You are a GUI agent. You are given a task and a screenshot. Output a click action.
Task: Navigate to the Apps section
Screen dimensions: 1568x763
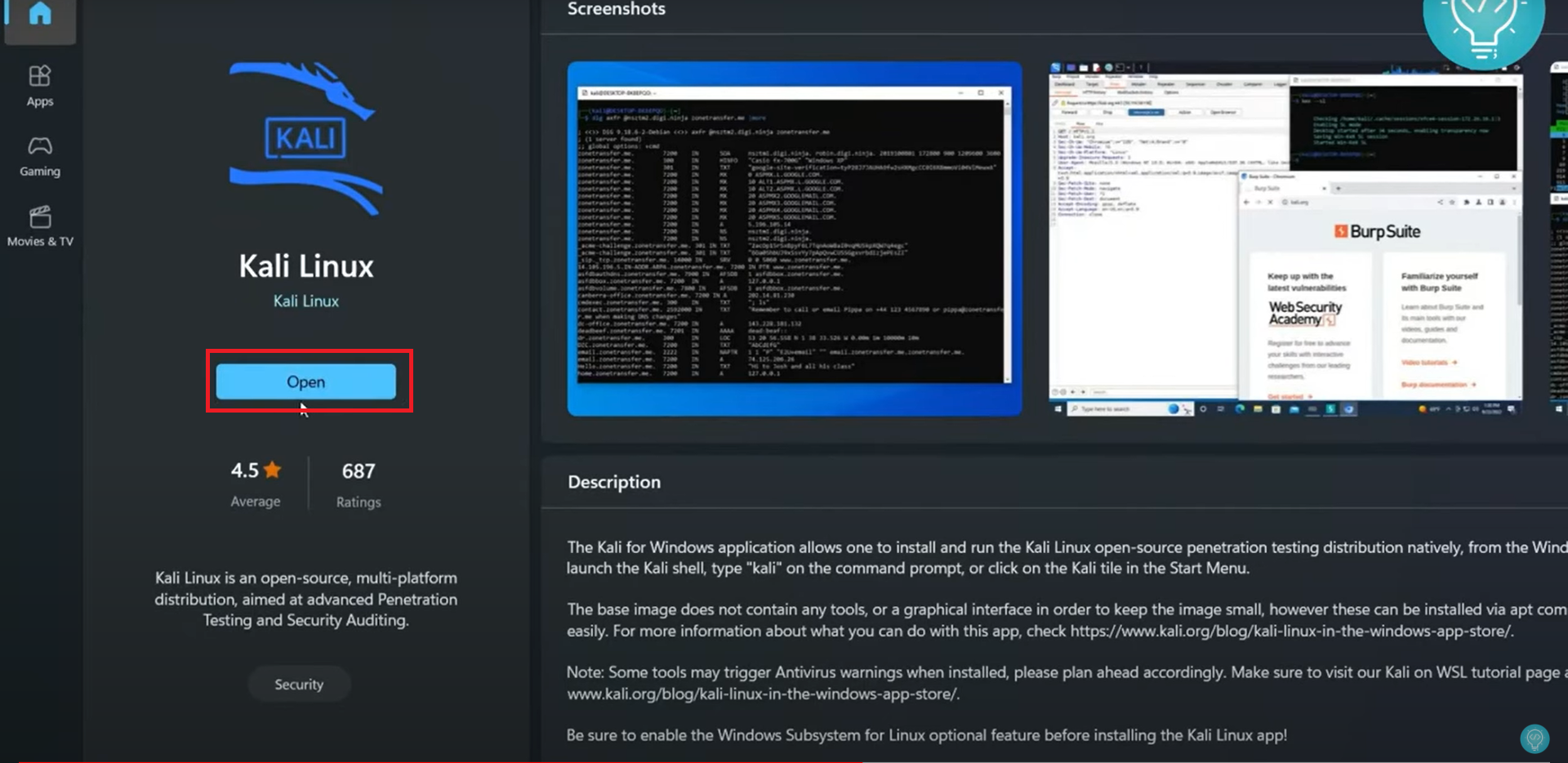[x=38, y=85]
